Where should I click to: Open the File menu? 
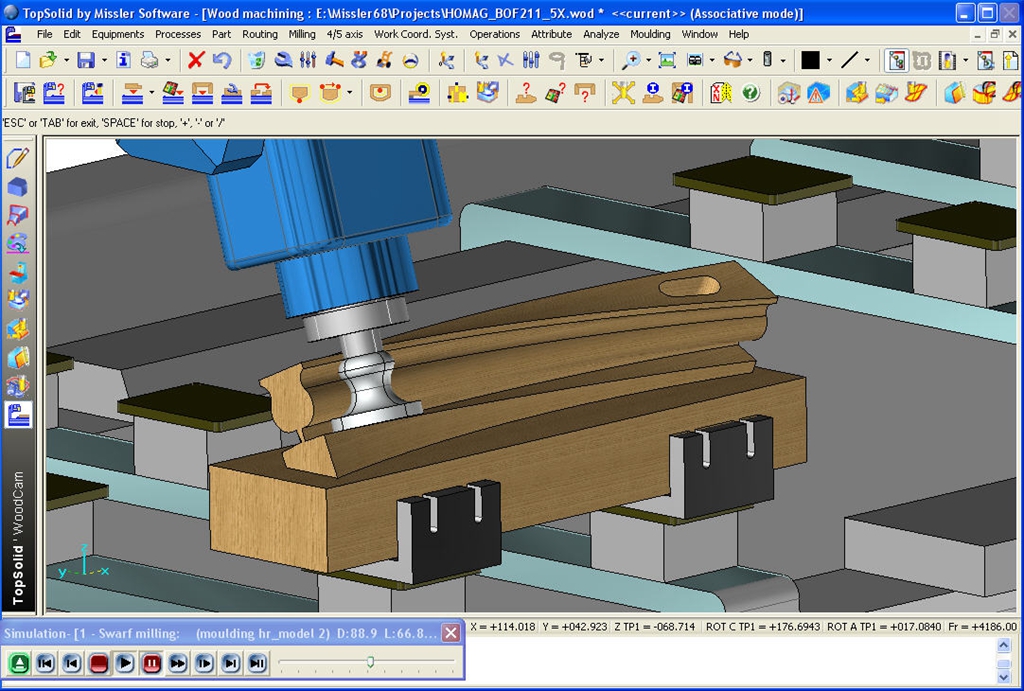pos(44,34)
